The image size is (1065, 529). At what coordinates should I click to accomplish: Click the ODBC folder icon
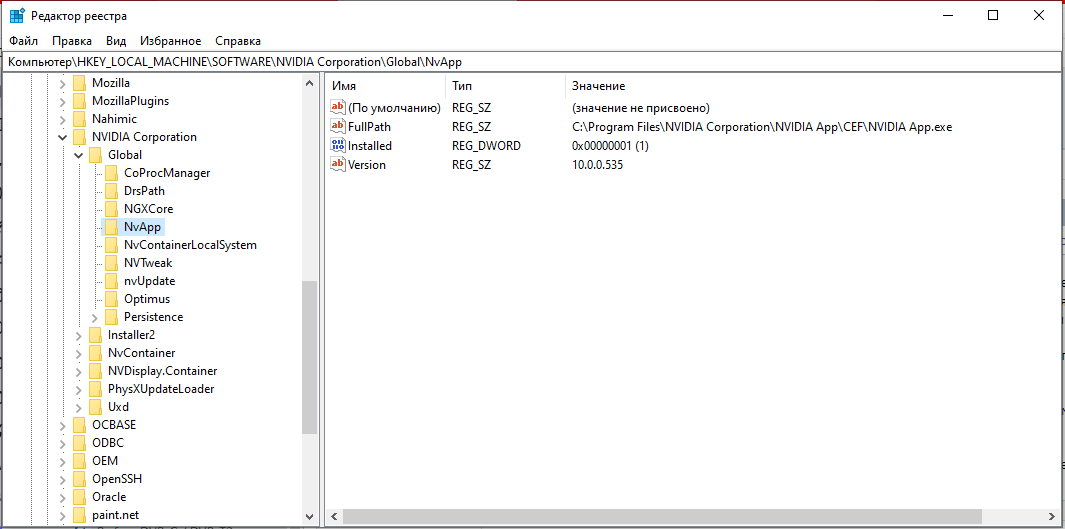(x=80, y=443)
